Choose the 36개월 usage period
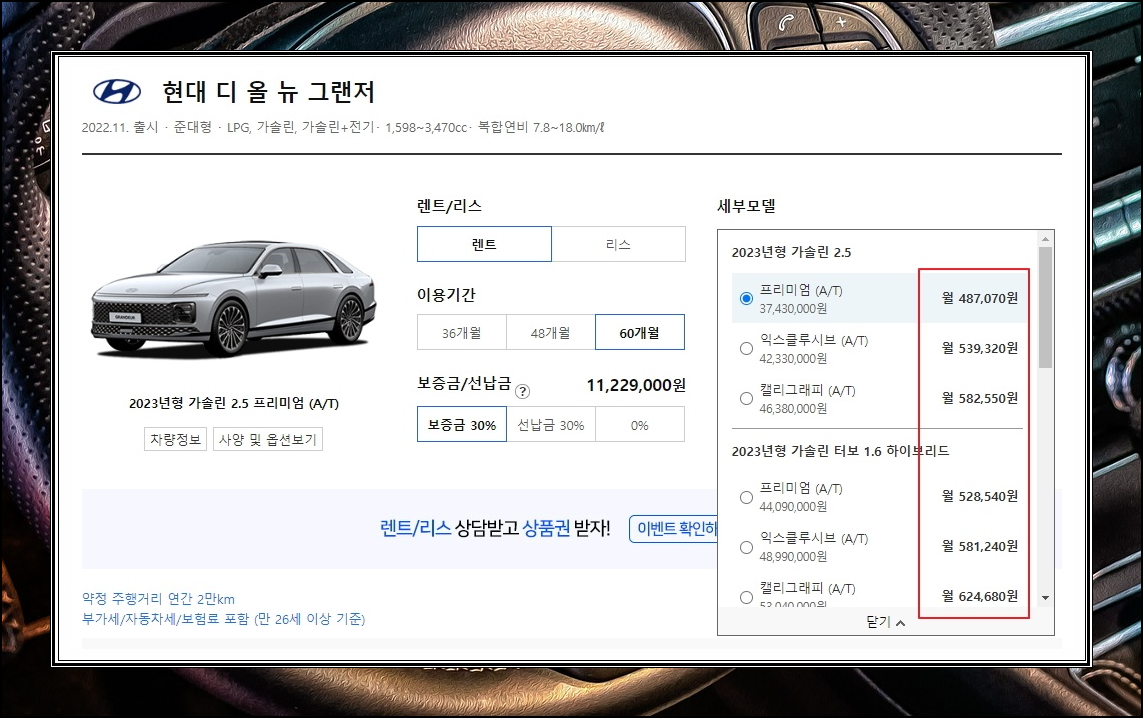This screenshot has height=718, width=1143. click(x=461, y=333)
